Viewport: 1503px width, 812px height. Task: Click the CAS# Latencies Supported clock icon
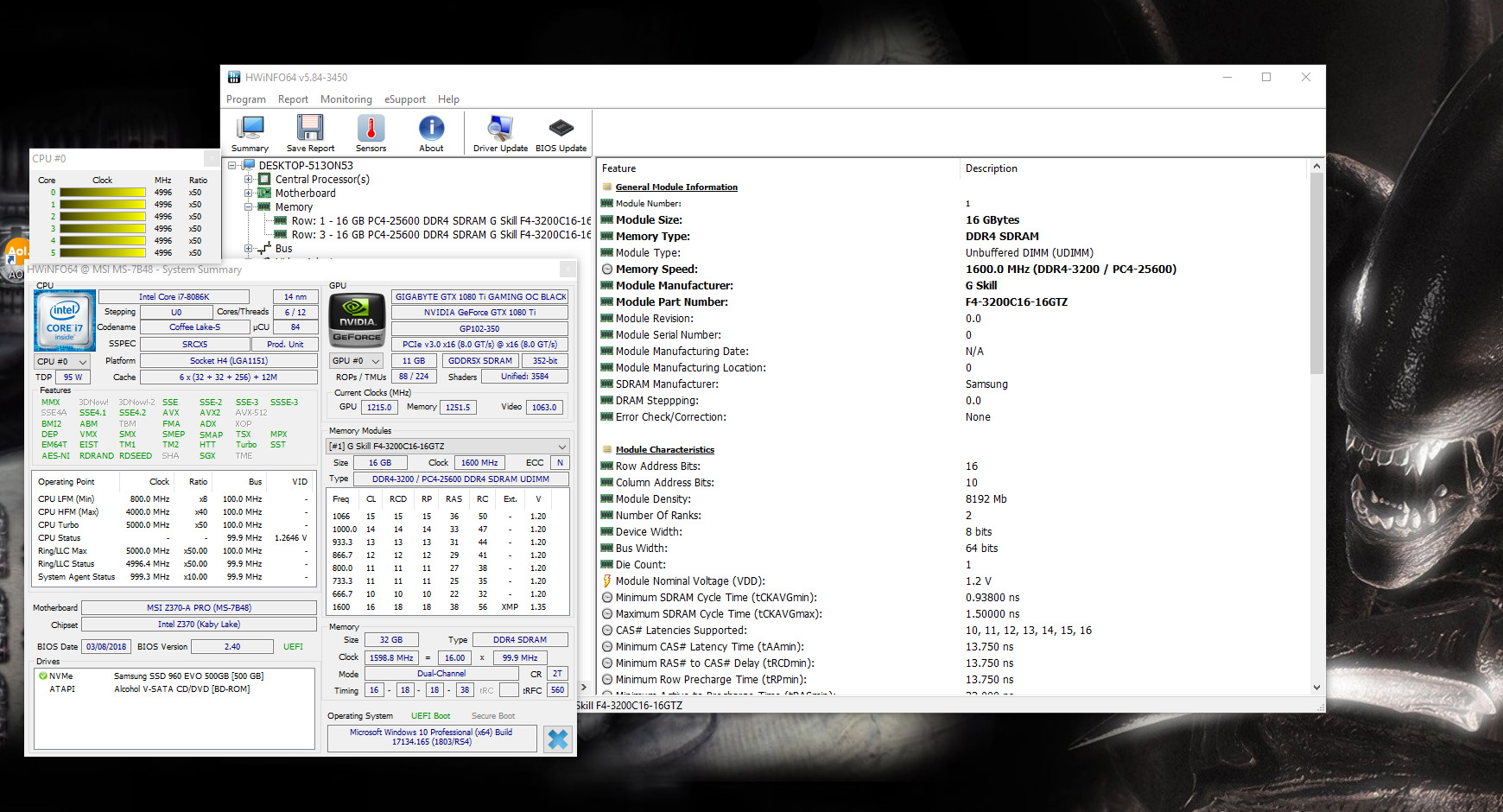(x=607, y=630)
